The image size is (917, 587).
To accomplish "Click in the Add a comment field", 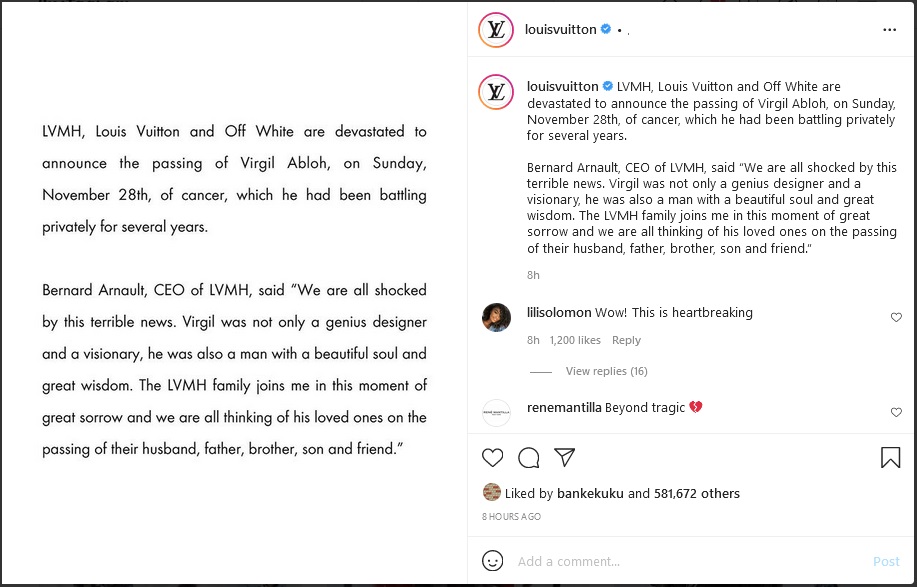I will point(680,562).
